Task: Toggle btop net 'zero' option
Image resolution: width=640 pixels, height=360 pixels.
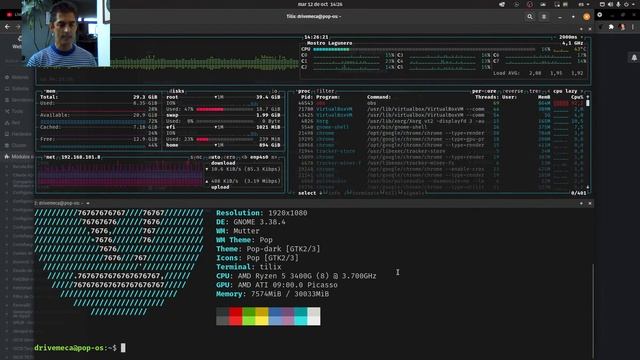Action: [230, 157]
